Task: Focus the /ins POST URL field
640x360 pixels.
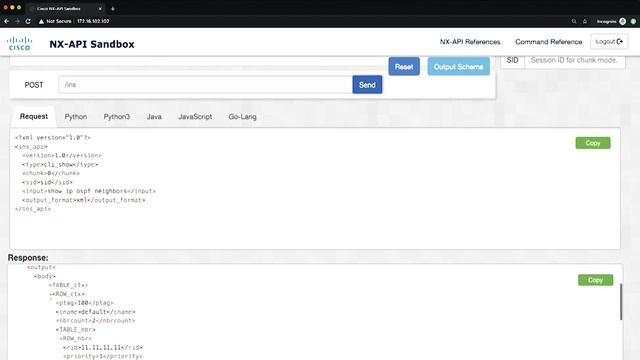Action: point(205,84)
